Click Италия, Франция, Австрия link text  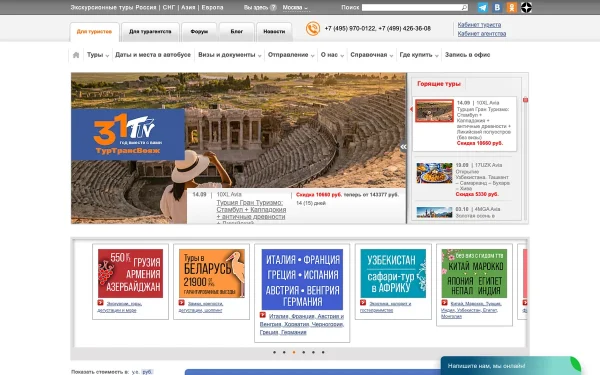(302, 324)
